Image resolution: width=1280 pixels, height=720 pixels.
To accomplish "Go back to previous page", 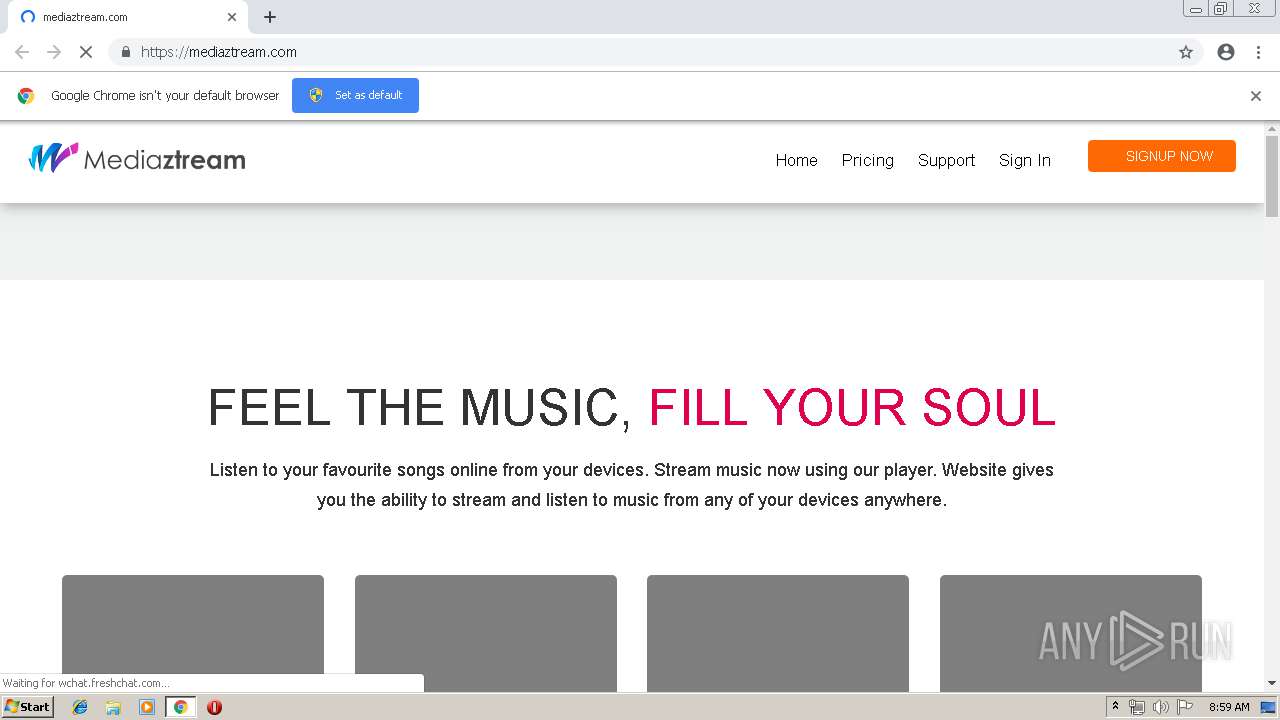I will click(x=22, y=52).
